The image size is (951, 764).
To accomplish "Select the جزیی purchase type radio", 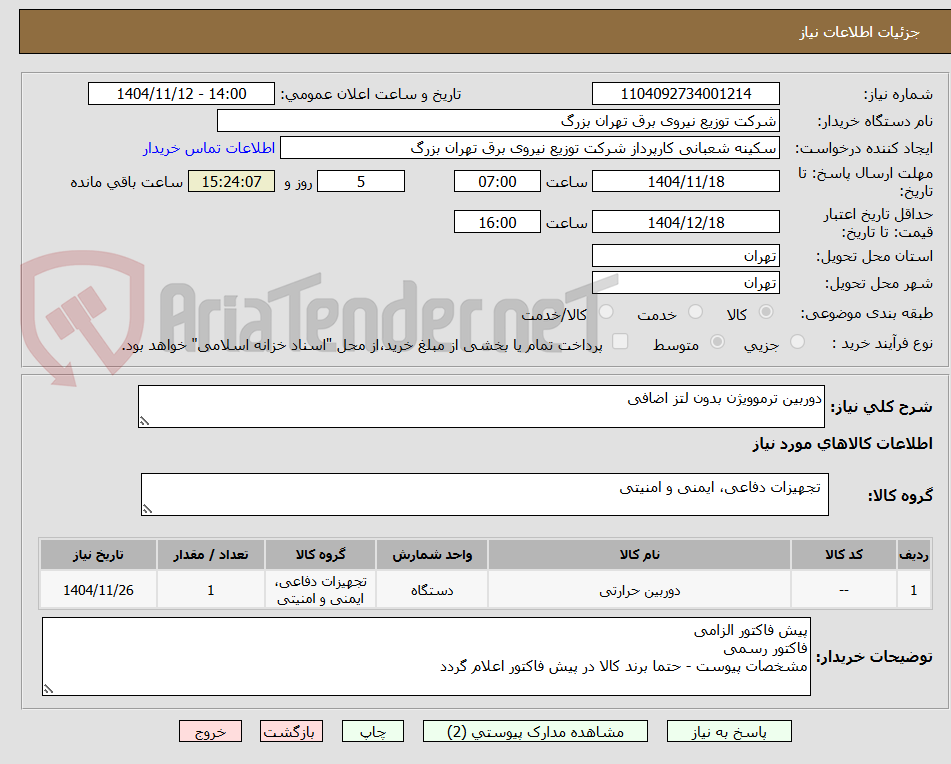I will pos(797,341).
